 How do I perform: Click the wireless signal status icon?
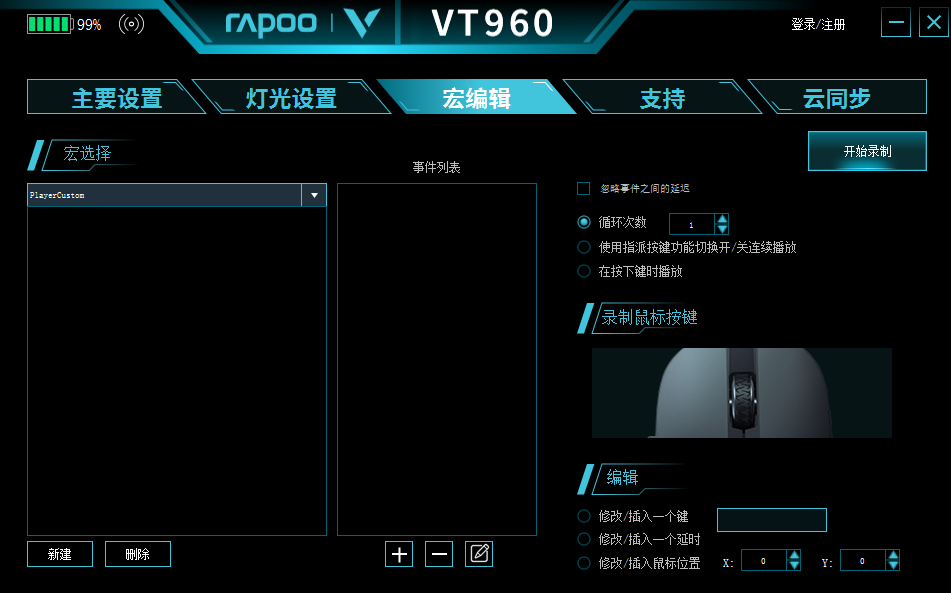click(131, 25)
